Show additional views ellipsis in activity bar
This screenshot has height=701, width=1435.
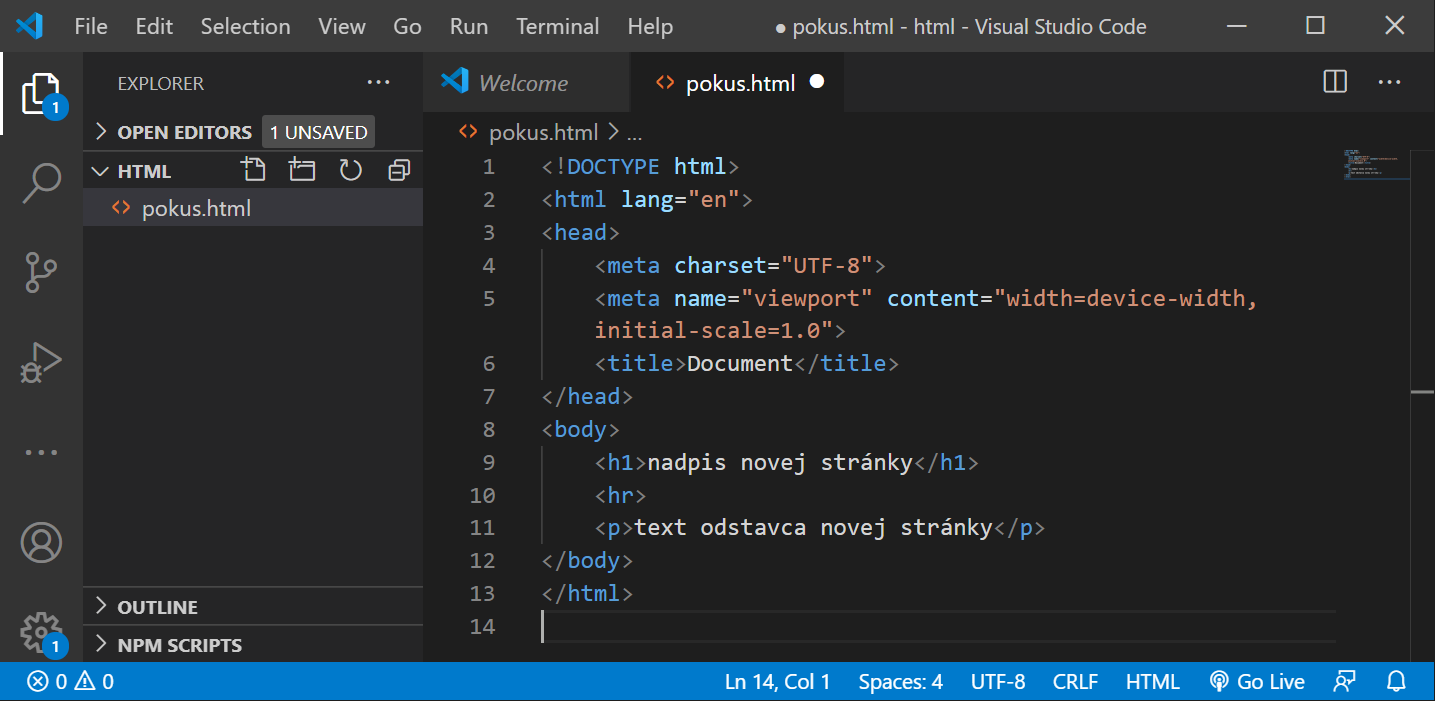pyautogui.click(x=41, y=452)
